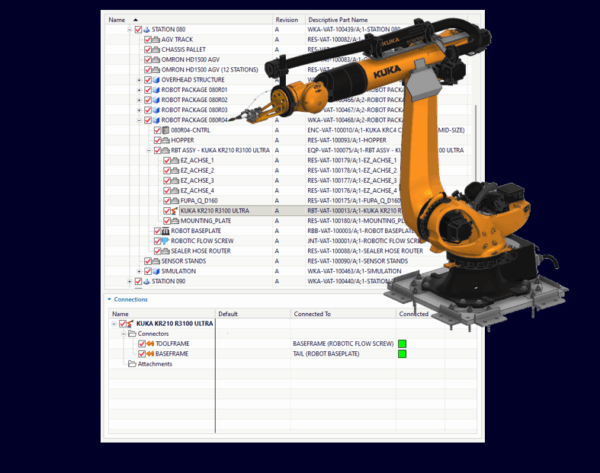The height and width of the screenshot is (473, 600).
Task: Click the Attachments folder icon
Action: (130, 364)
